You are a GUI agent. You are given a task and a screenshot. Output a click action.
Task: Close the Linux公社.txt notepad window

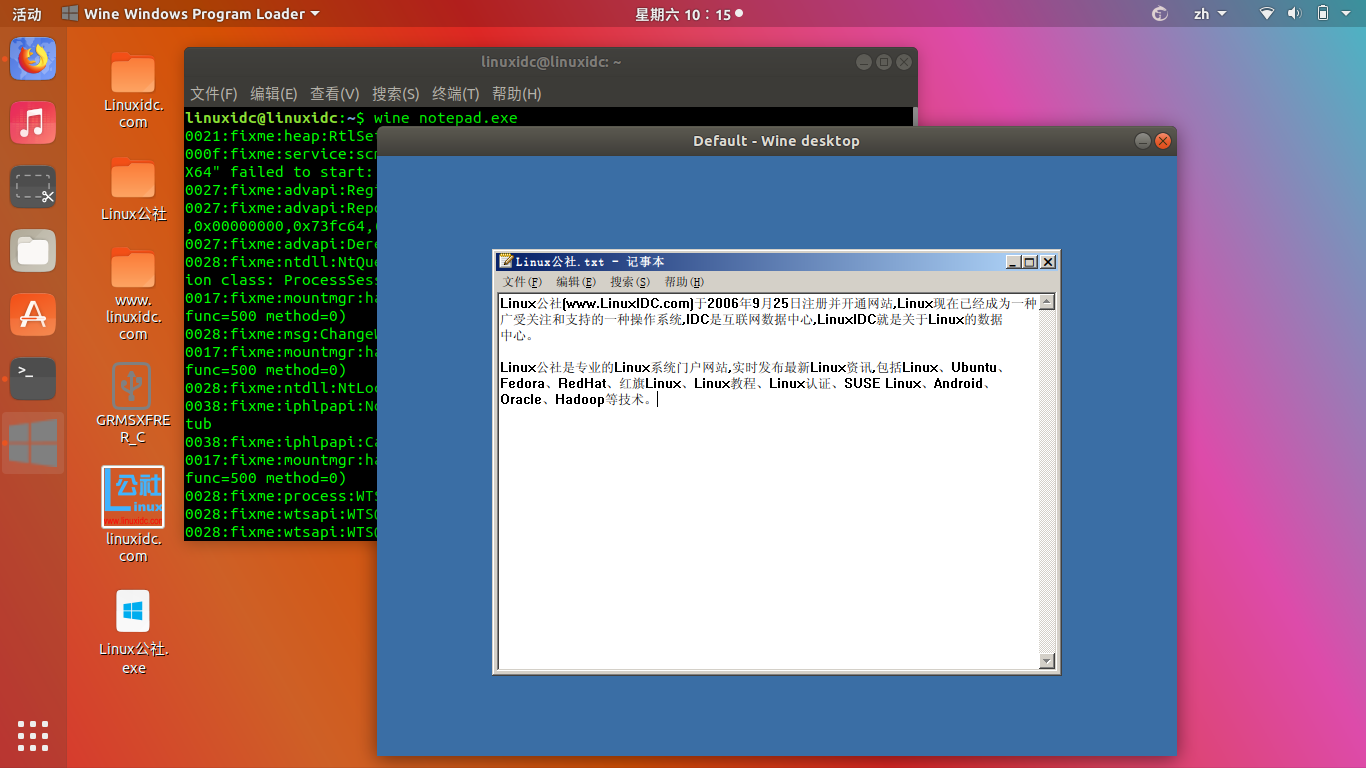pyautogui.click(x=1048, y=262)
